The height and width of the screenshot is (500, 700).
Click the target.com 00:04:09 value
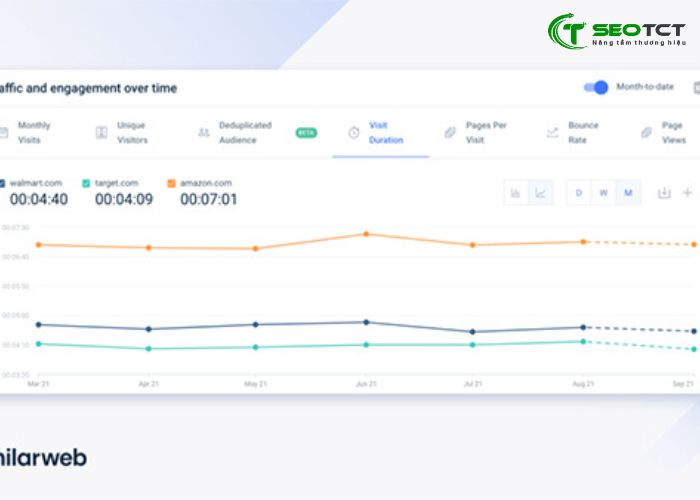point(124,199)
